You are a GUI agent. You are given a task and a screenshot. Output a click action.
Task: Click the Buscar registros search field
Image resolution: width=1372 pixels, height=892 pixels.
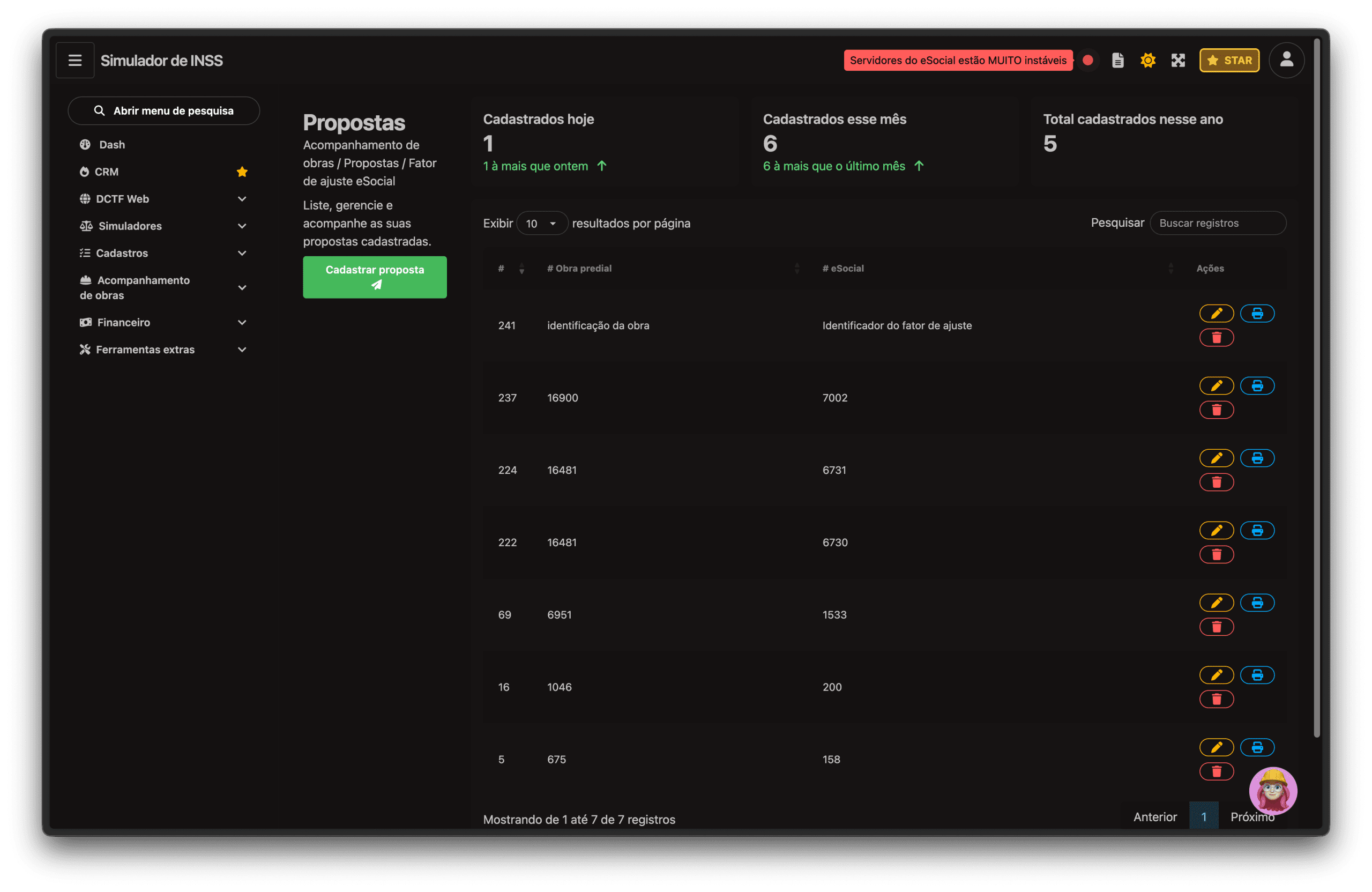[x=1218, y=223]
